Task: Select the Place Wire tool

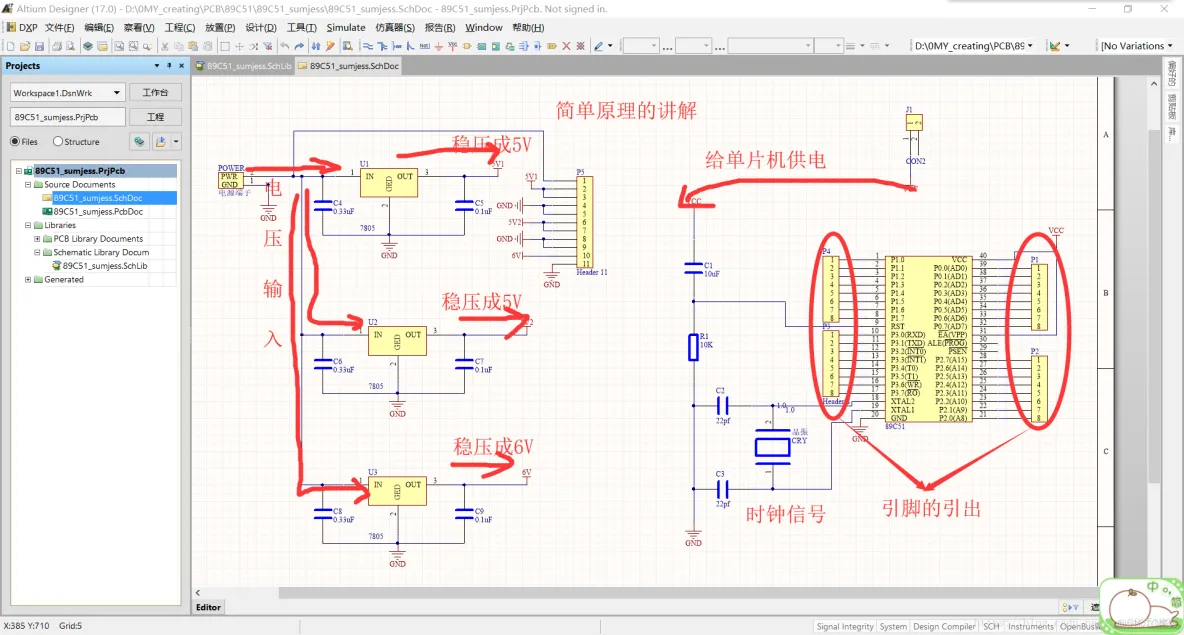Action: tap(368, 46)
